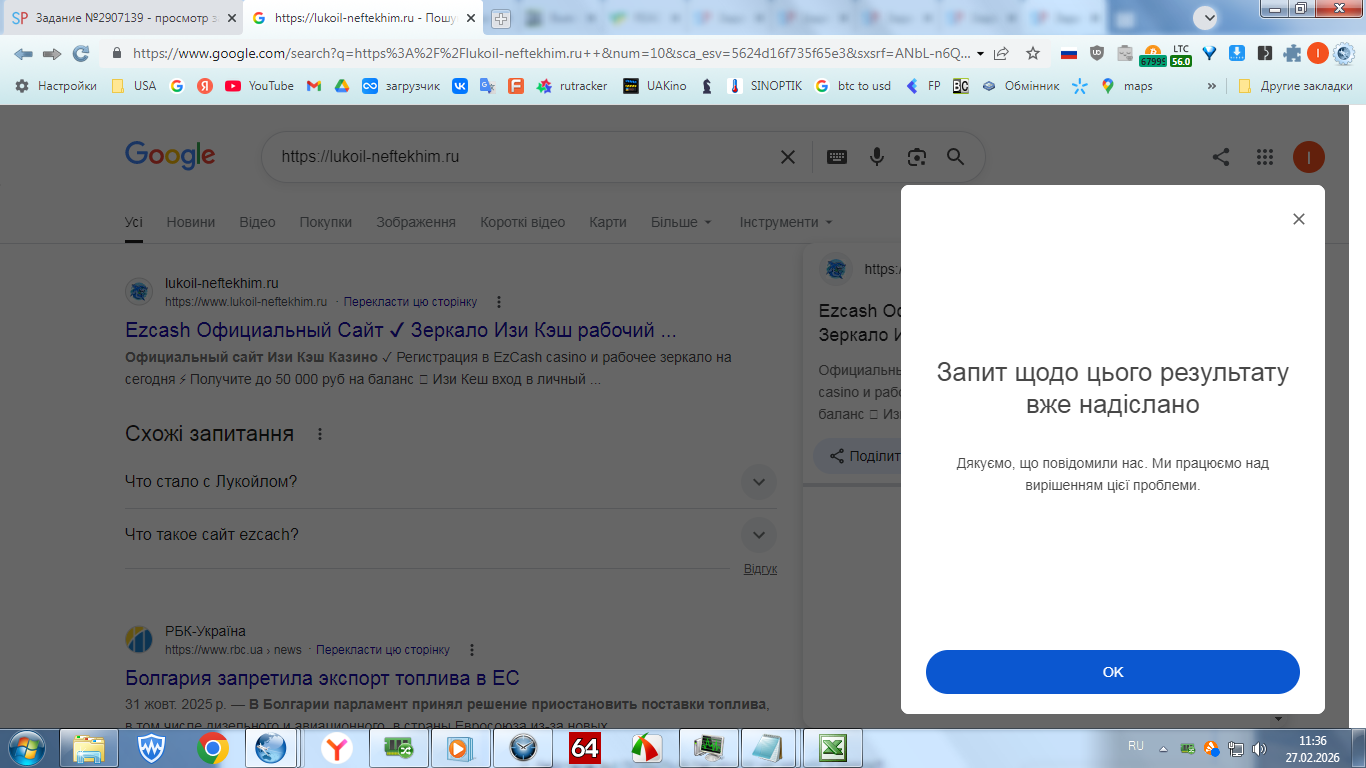Screen dimensions: 1366x768
Task: Show more bookmarks with the chevron
Action: tap(1212, 86)
